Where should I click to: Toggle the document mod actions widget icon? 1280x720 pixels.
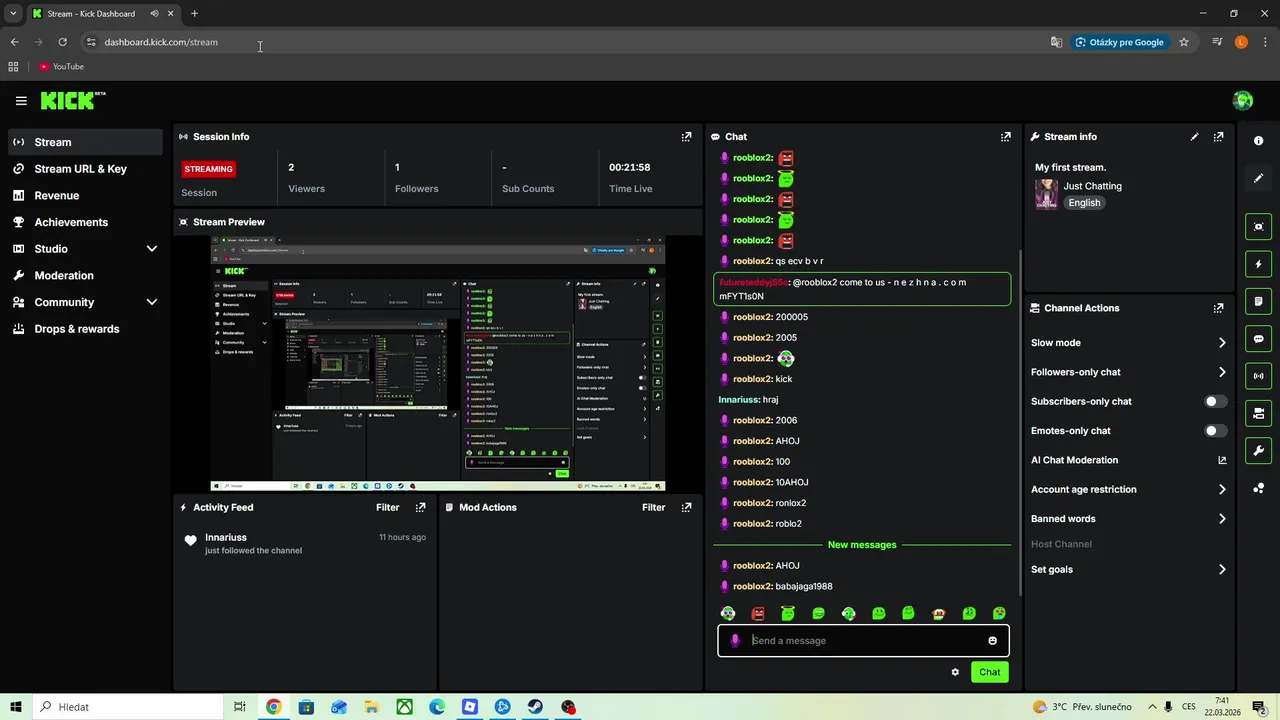point(1258,301)
